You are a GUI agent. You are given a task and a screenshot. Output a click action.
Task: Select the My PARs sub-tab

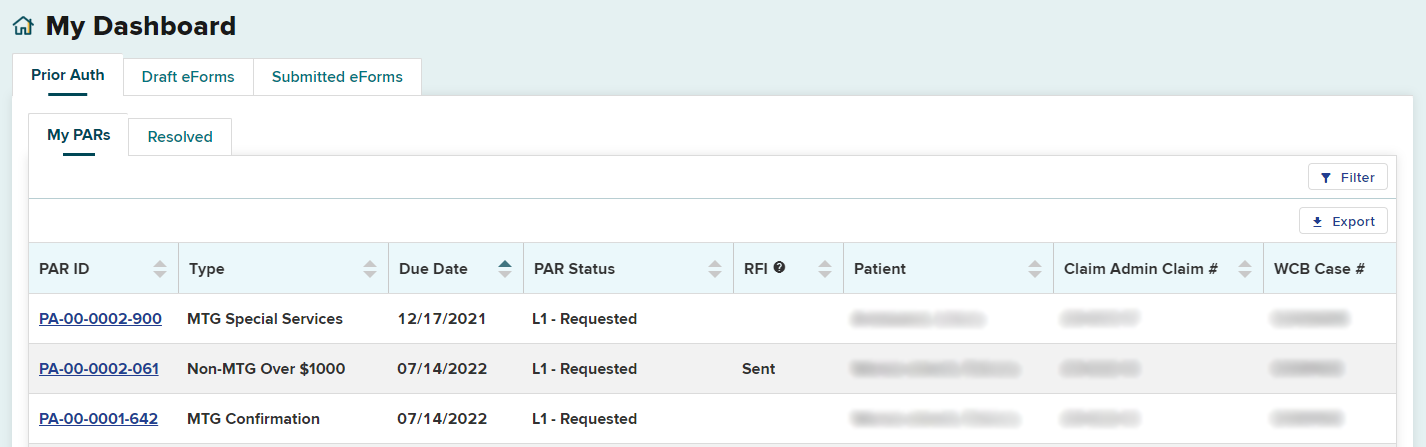pyautogui.click(x=78, y=135)
